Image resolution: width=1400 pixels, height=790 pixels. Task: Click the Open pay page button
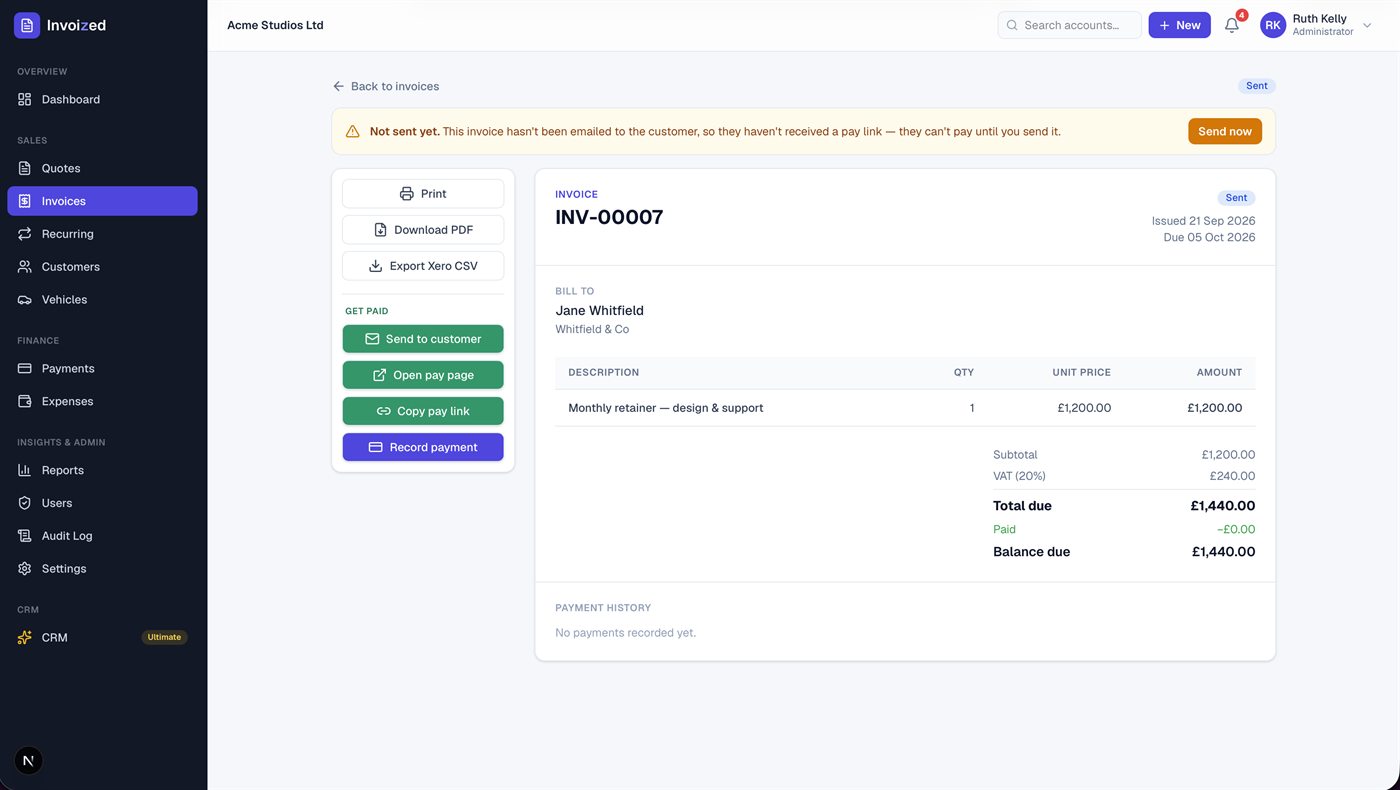423,375
